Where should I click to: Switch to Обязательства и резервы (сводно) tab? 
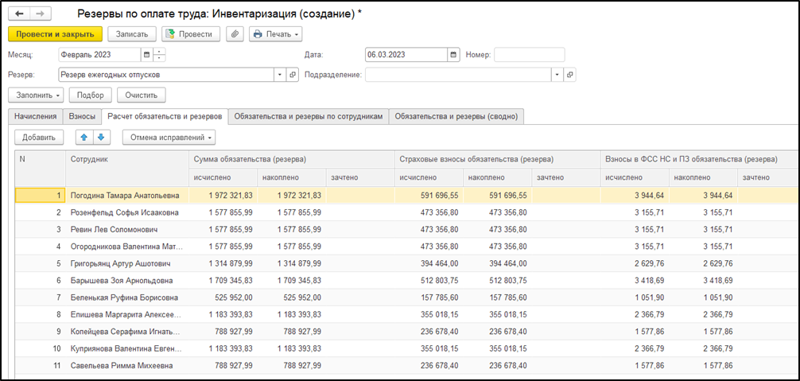[x=457, y=116]
